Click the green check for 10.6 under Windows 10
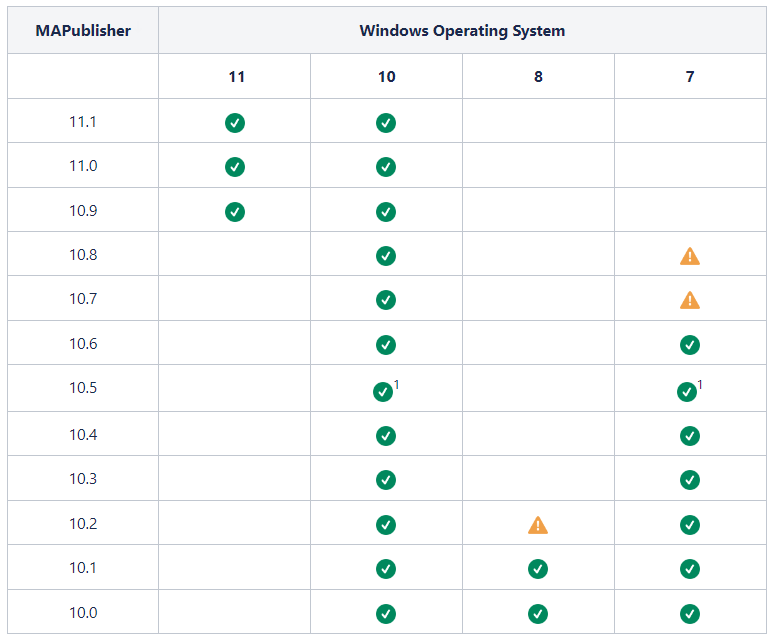775x644 pixels. [x=386, y=345]
